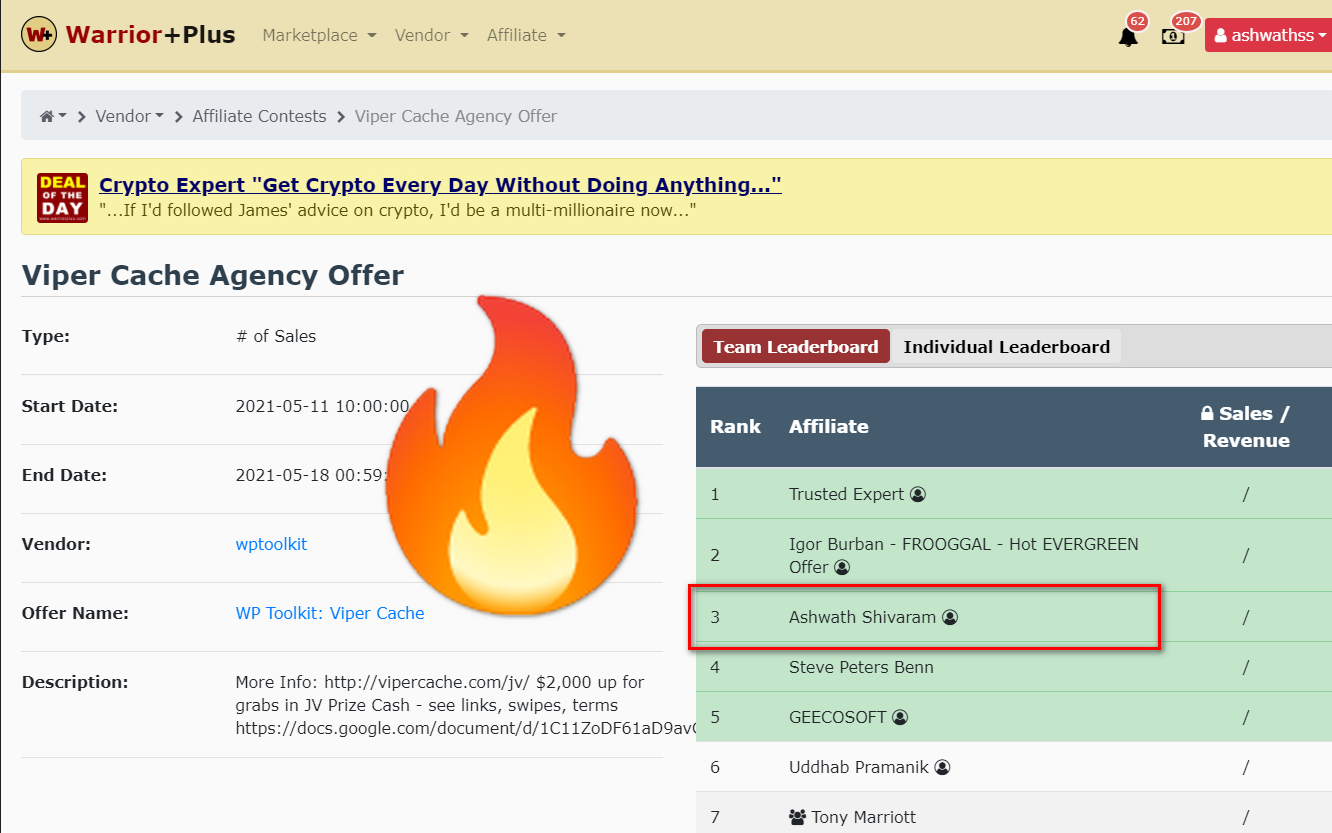Screen dimensions: 1332x833
Task: Click profile icon beside Ashwath Shivaram
Action: [950, 617]
